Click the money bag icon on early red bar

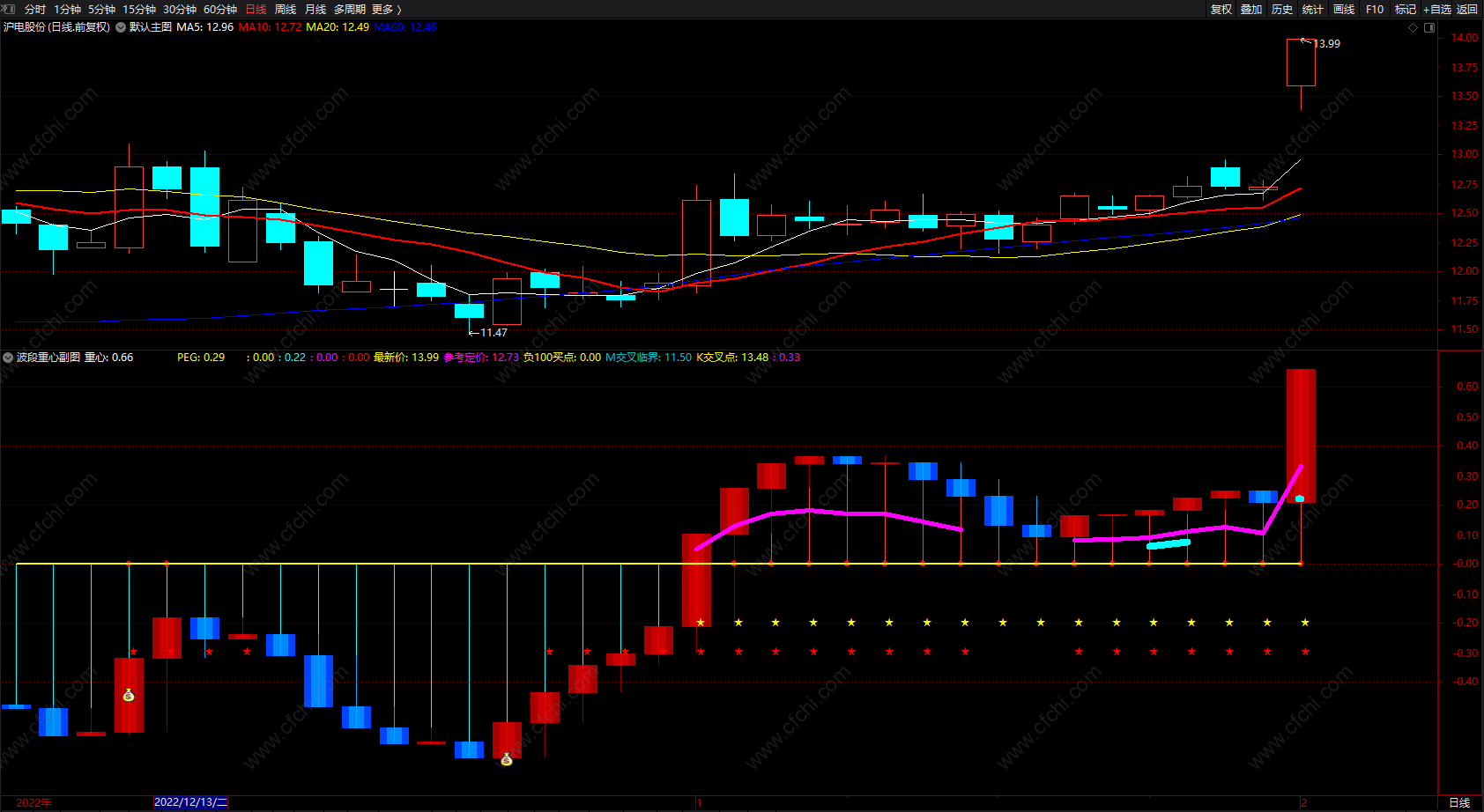[x=129, y=696]
